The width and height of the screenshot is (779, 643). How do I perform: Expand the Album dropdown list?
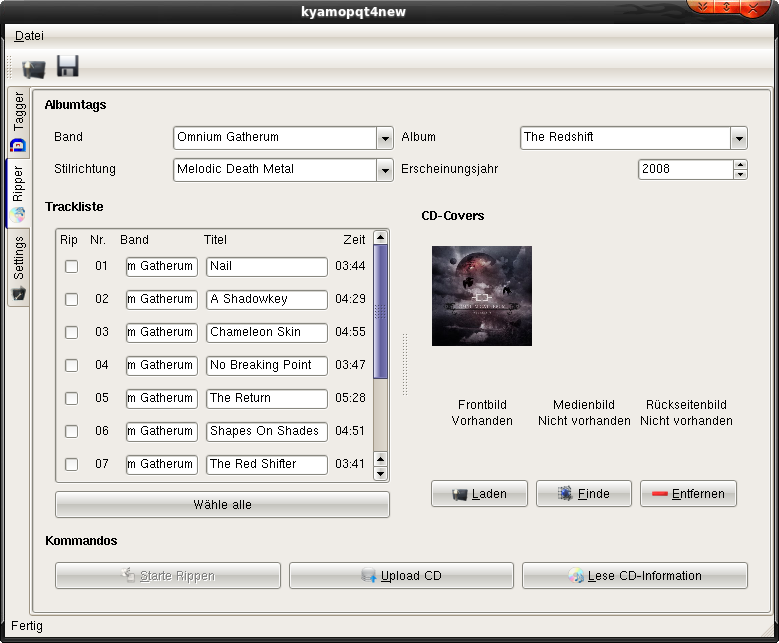click(738, 138)
